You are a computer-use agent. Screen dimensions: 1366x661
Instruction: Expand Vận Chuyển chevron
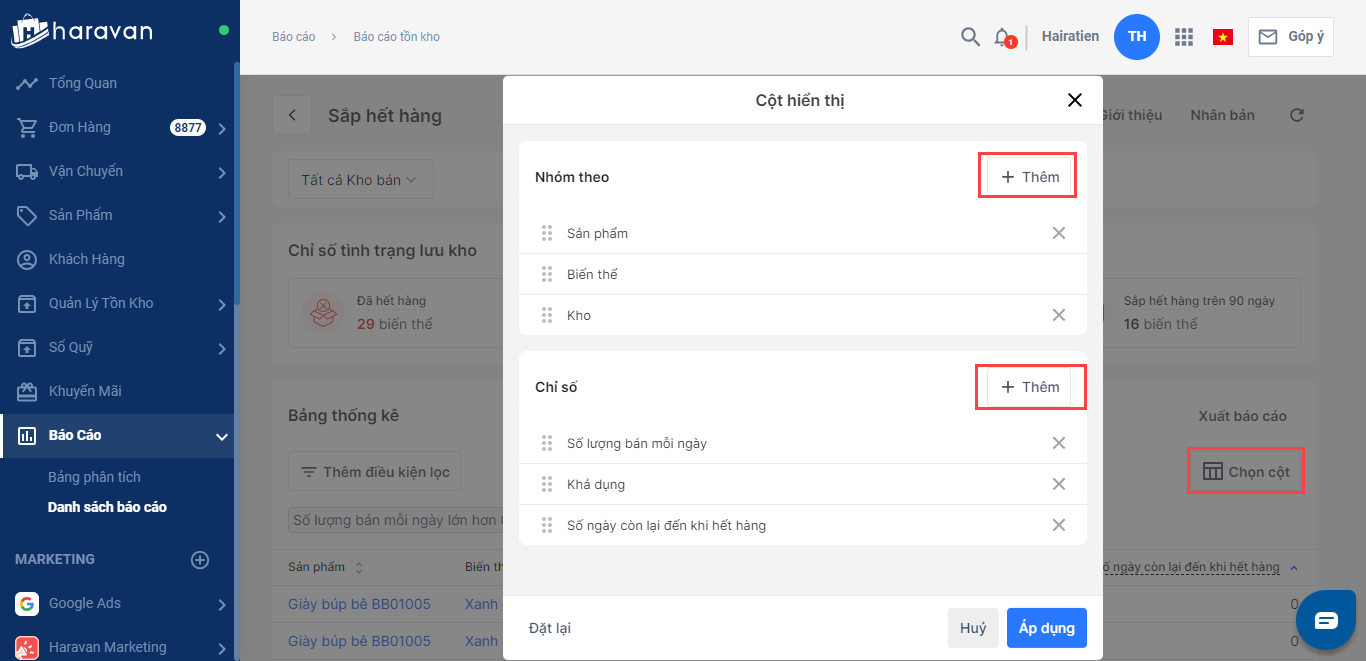click(221, 172)
